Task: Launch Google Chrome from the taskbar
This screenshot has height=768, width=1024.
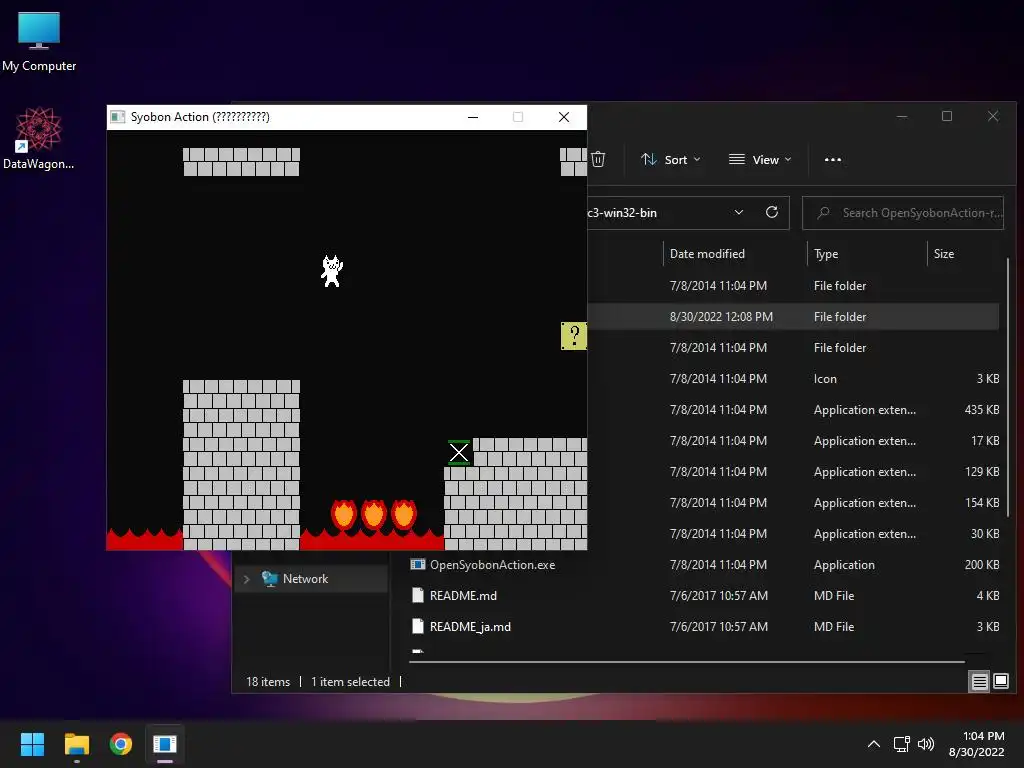Action: pyautogui.click(x=121, y=744)
